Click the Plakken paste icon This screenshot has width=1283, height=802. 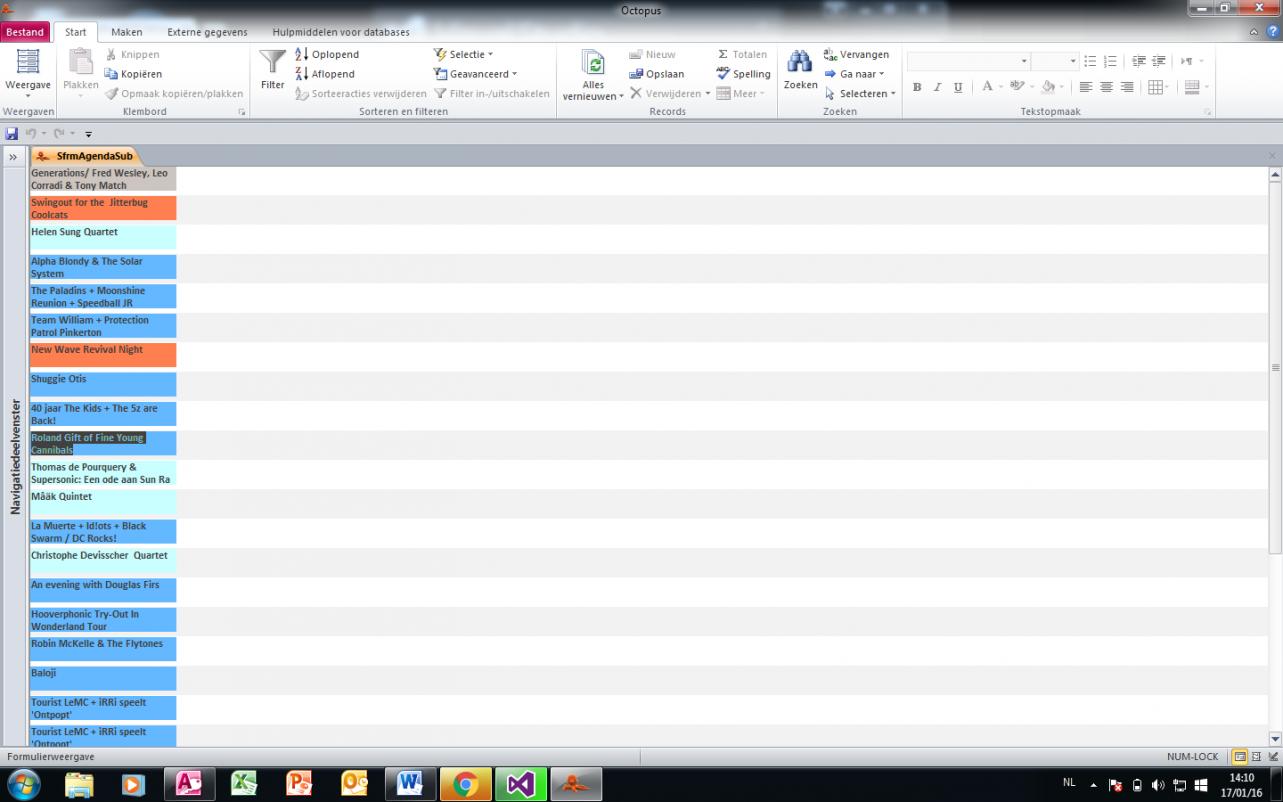coord(81,62)
